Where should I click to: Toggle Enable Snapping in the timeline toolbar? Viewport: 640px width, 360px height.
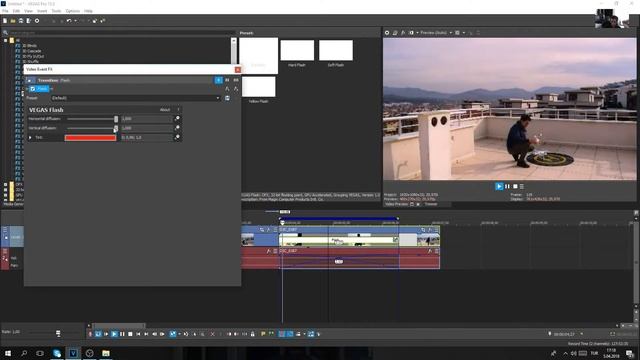282,334
